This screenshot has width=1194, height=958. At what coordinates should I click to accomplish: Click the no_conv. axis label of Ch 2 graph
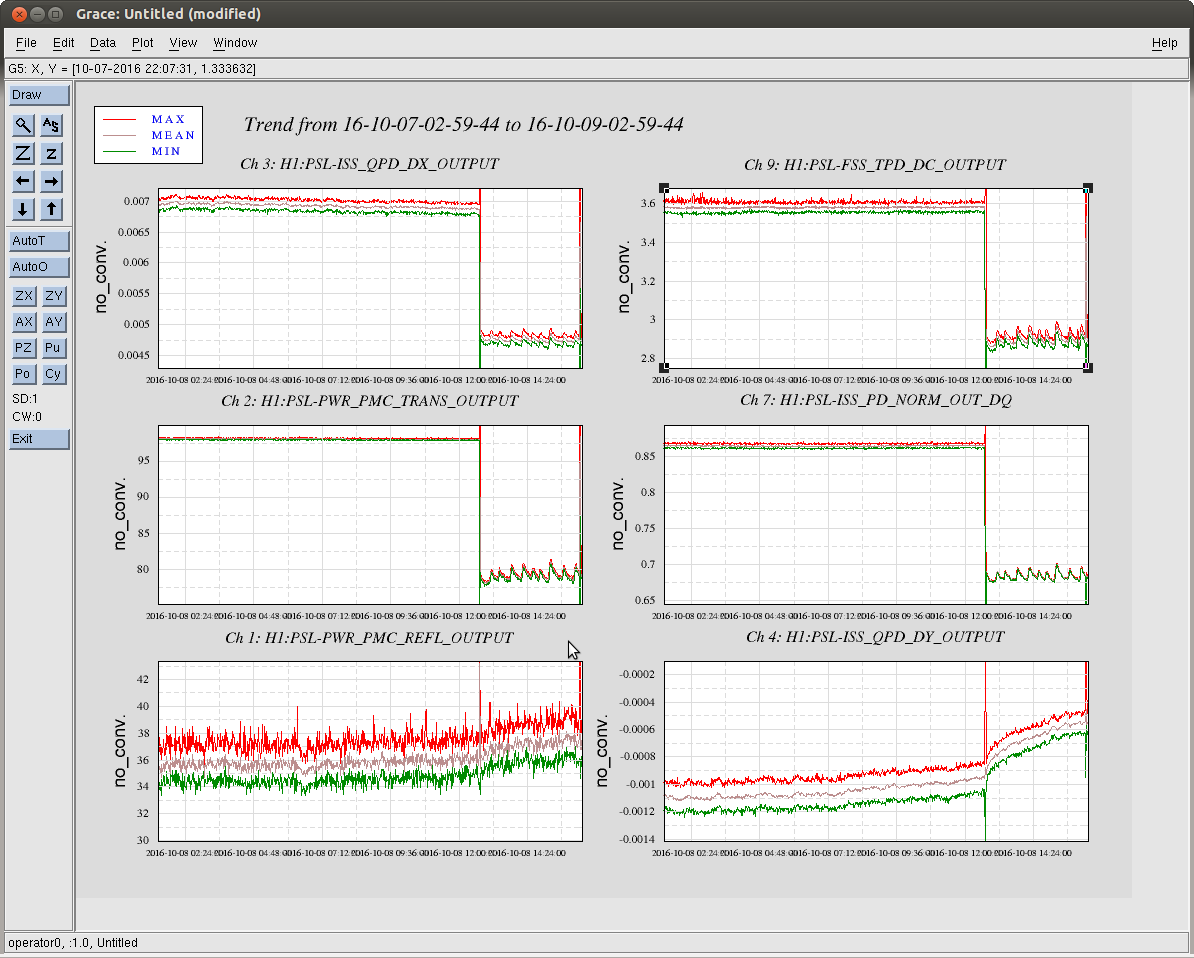pos(120,514)
